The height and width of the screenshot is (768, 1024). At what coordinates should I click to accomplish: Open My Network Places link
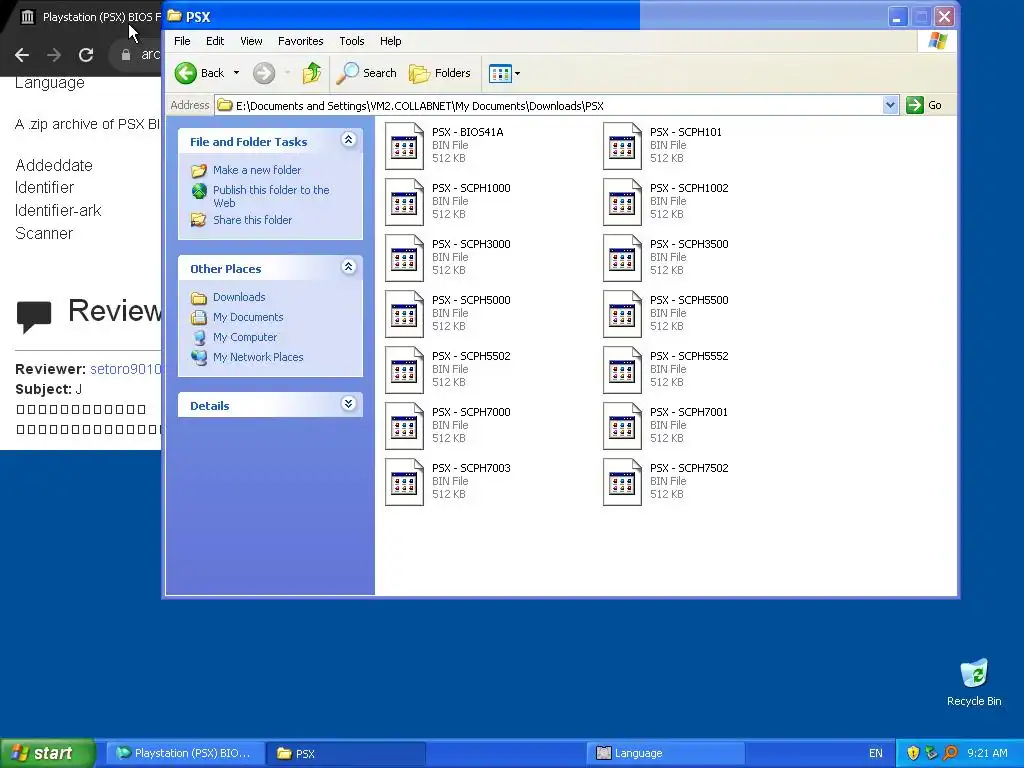tap(258, 357)
